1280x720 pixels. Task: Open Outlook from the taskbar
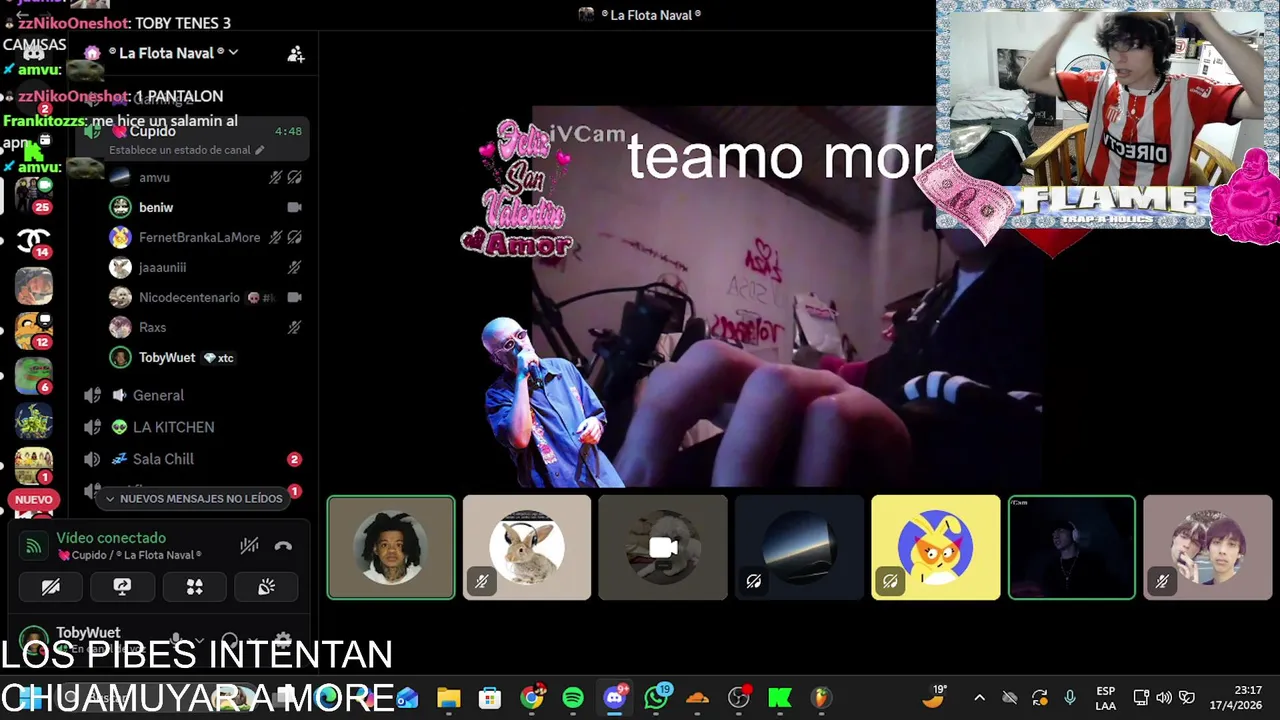click(407, 698)
